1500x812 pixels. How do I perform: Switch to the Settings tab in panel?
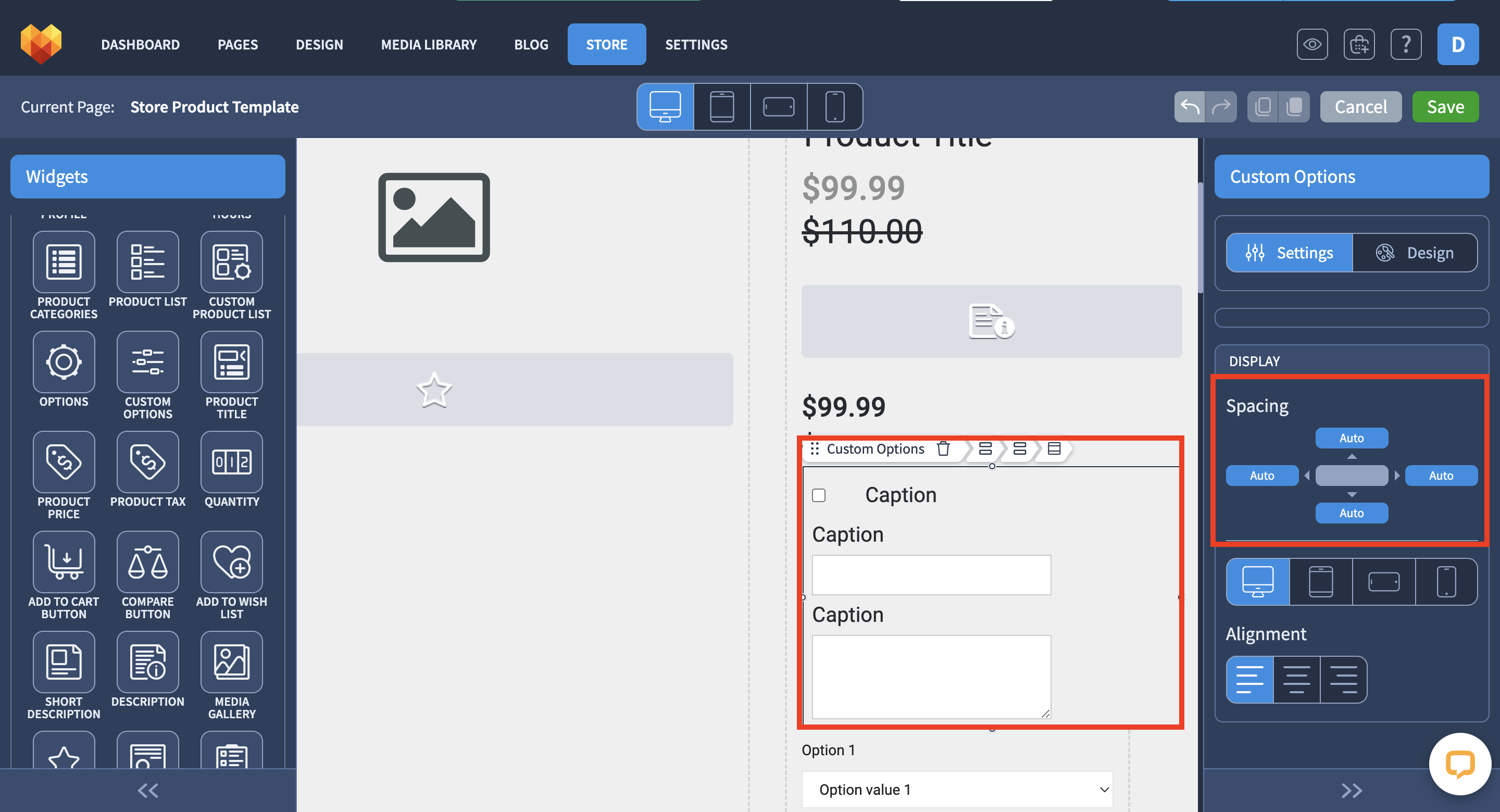pyautogui.click(x=1289, y=253)
